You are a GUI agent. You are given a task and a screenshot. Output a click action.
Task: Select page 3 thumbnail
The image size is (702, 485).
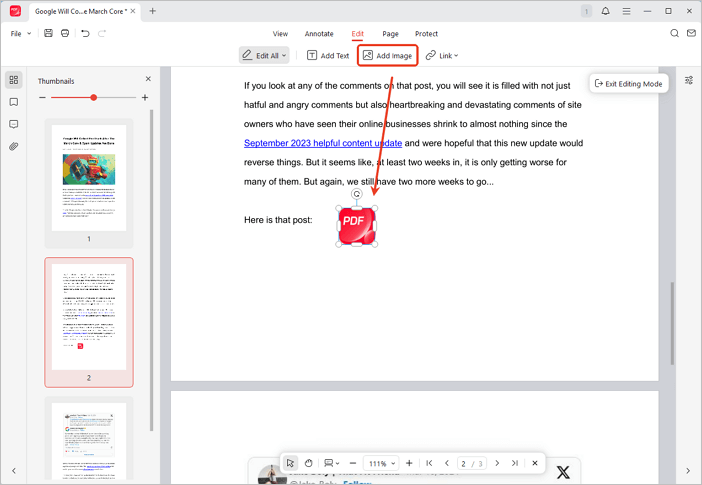coord(89,441)
